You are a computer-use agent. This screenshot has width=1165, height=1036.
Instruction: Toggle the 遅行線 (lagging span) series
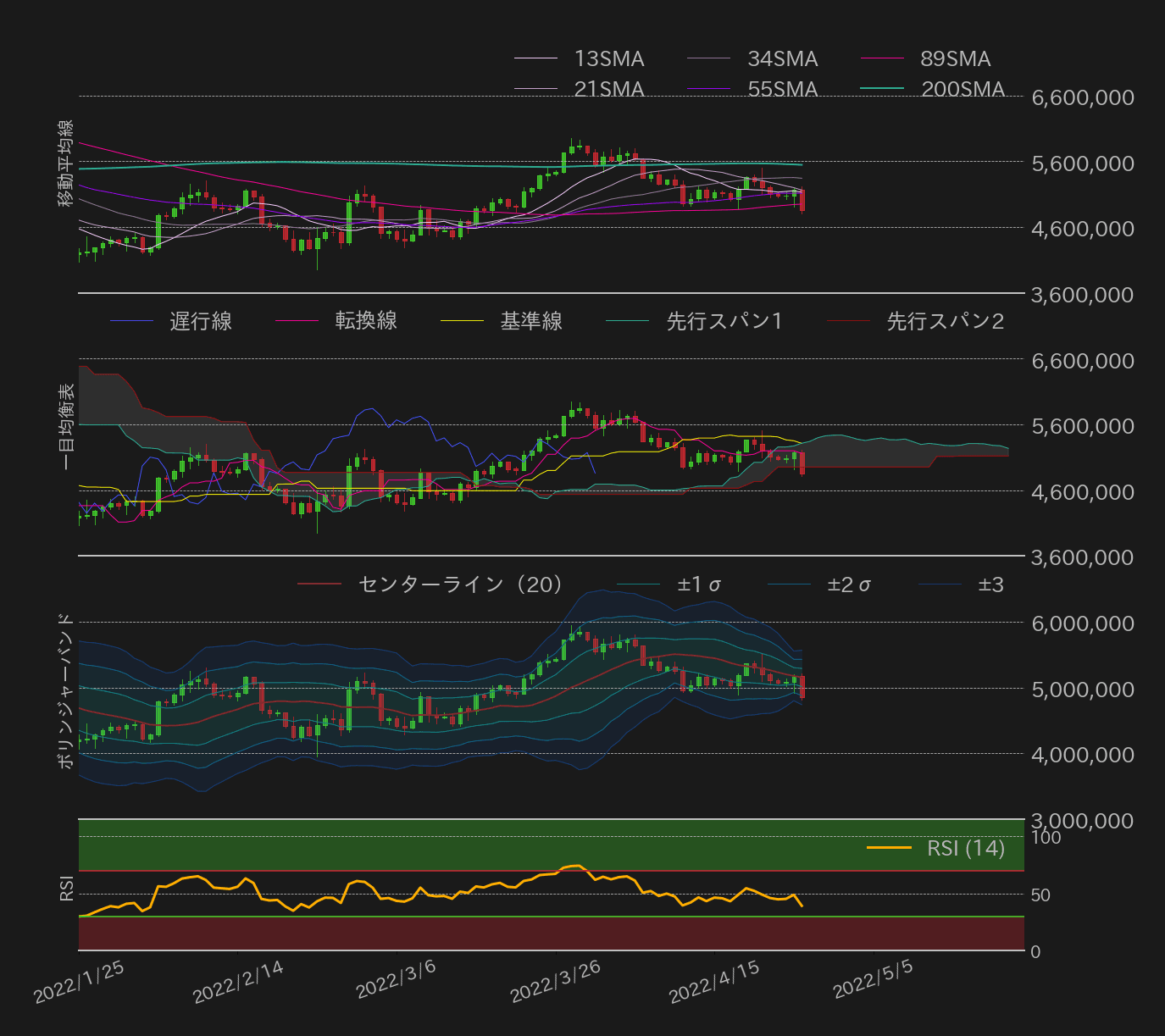[x=201, y=321]
